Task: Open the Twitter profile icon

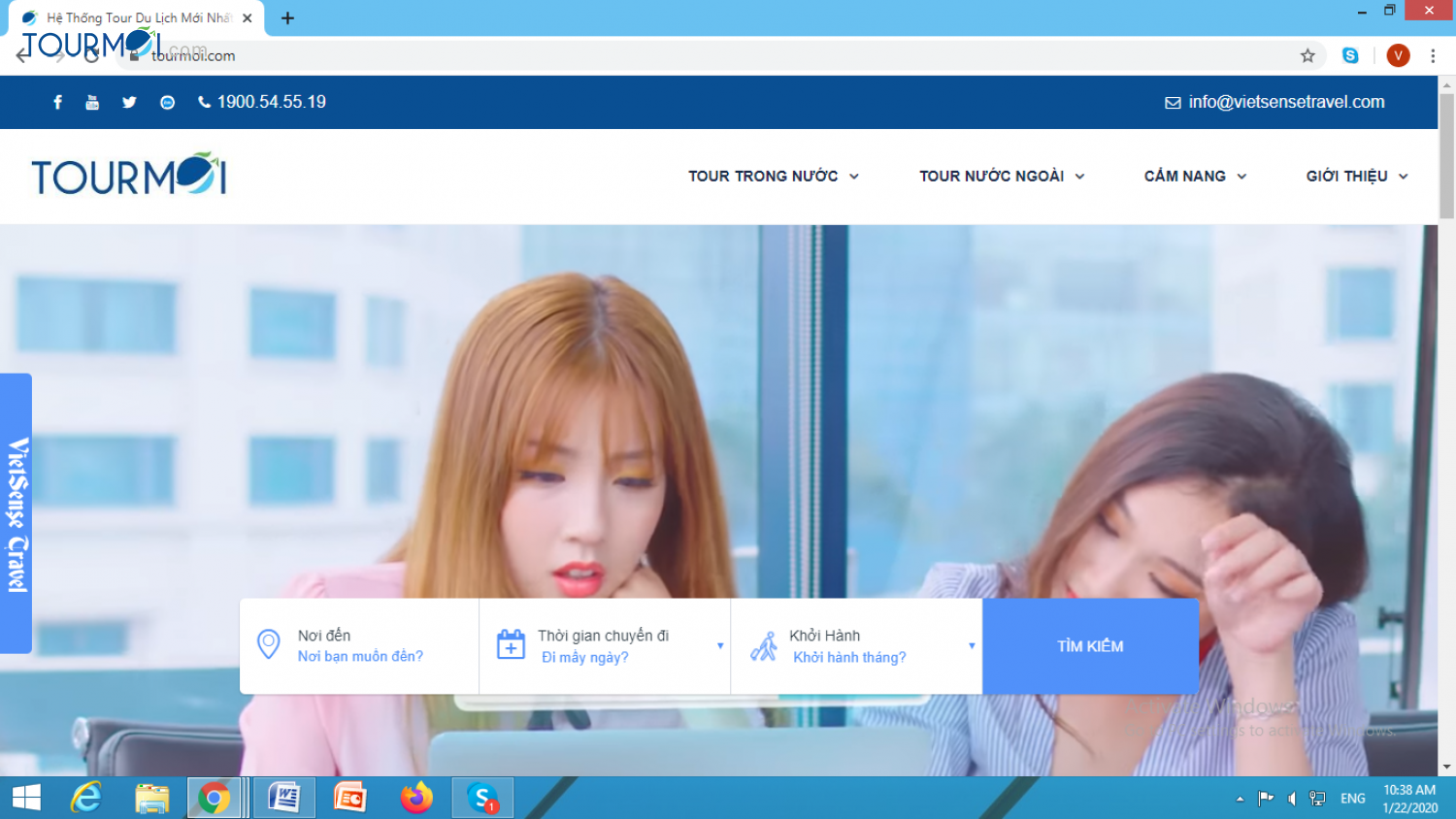Action: point(129,101)
